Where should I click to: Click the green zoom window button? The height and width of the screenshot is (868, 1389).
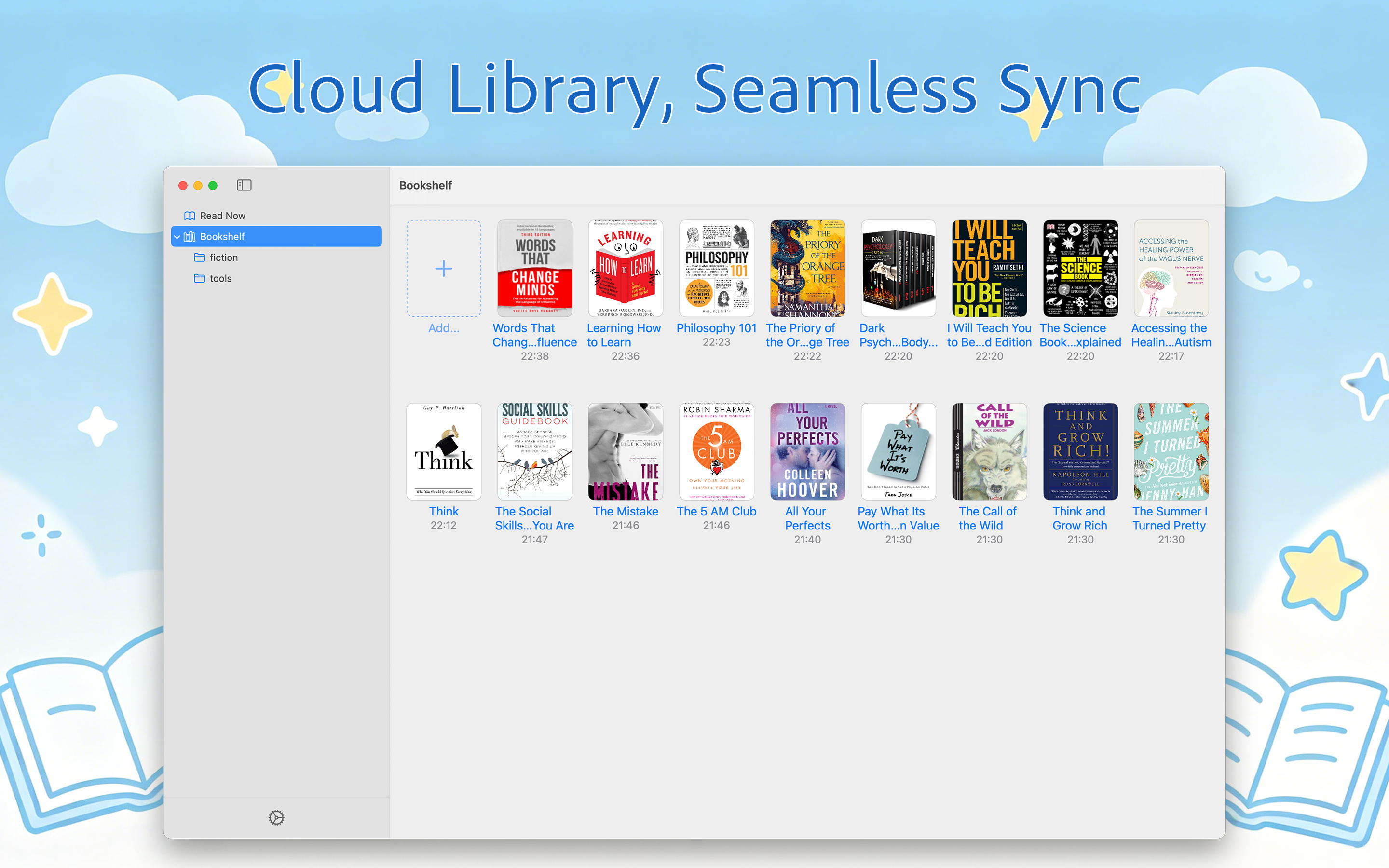[x=213, y=185]
